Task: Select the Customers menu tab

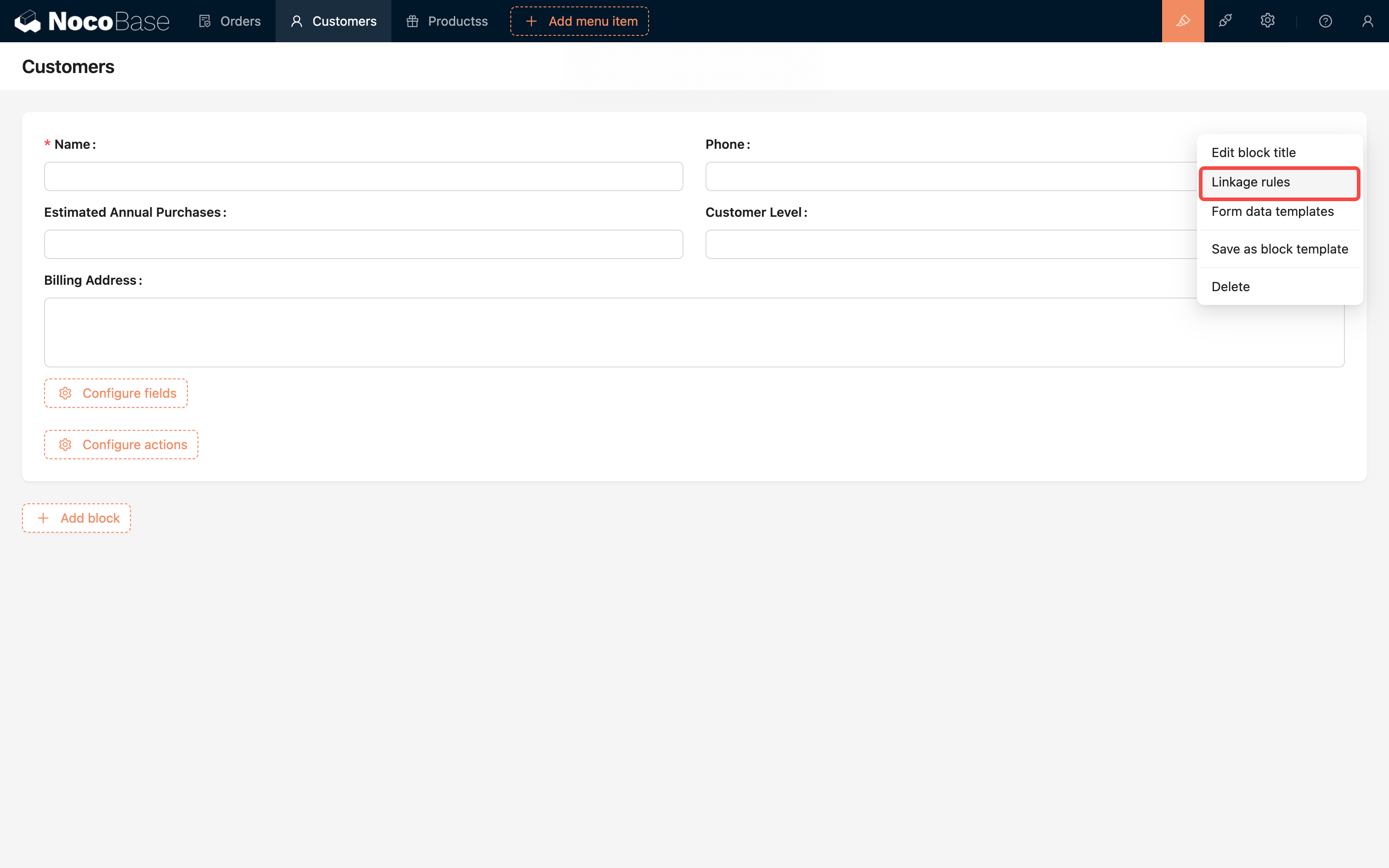Action: point(333,21)
